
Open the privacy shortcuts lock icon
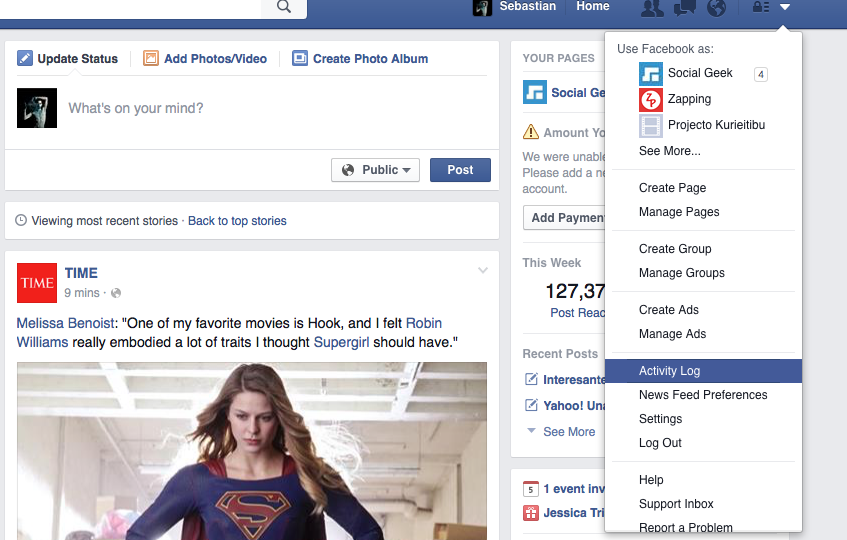761,7
